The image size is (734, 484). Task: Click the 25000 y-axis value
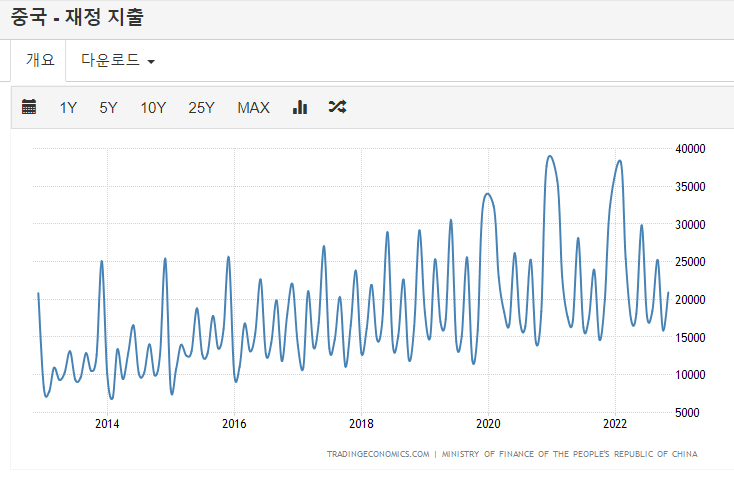click(x=690, y=262)
